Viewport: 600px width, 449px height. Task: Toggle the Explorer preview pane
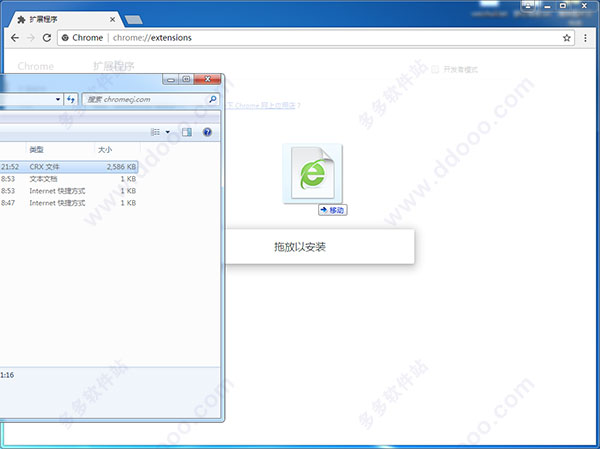click(187, 132)
